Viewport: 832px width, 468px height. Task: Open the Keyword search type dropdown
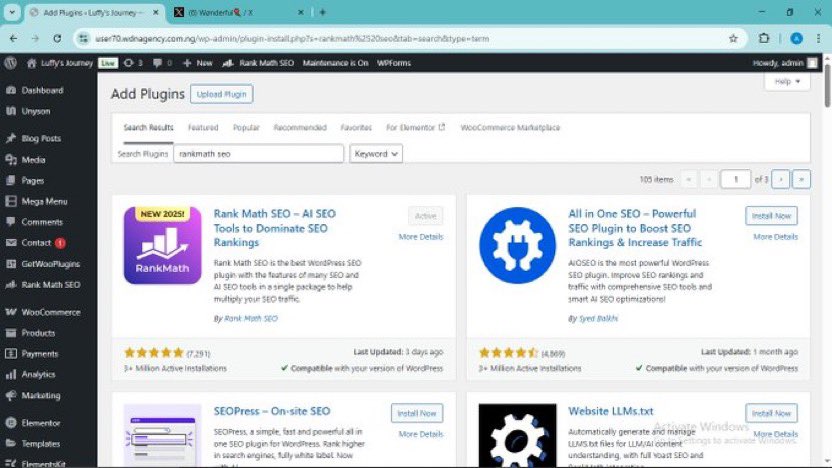pos(376,154)
